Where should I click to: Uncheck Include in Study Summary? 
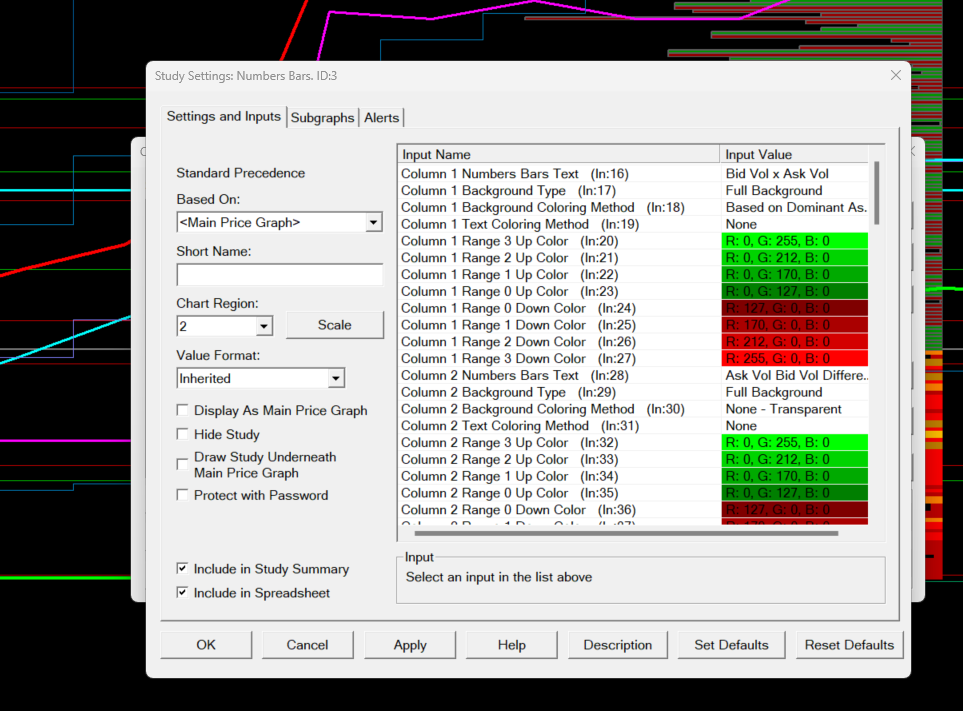coord(182,569)
